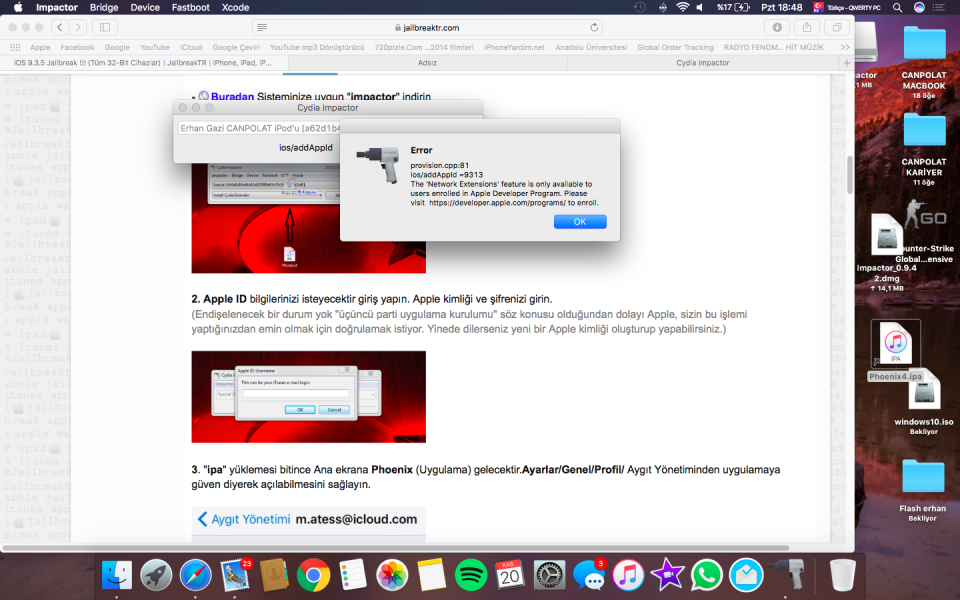
Task: Open System Preferences from the Dock
Action: pyautogui.click(x=549, y=574)
